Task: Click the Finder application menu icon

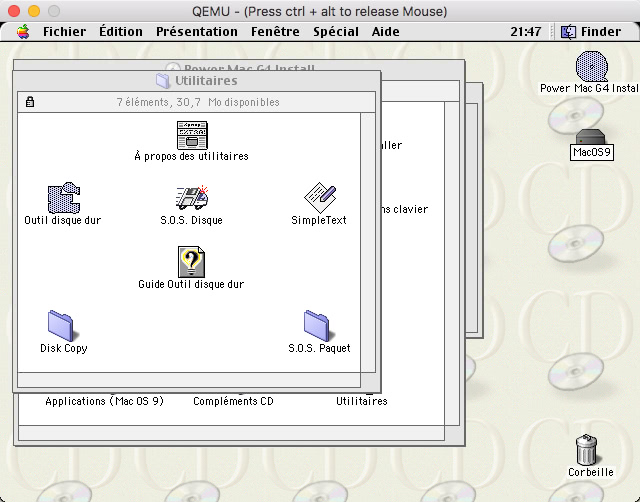Action: pyautogui.click(x=568, y=32)
